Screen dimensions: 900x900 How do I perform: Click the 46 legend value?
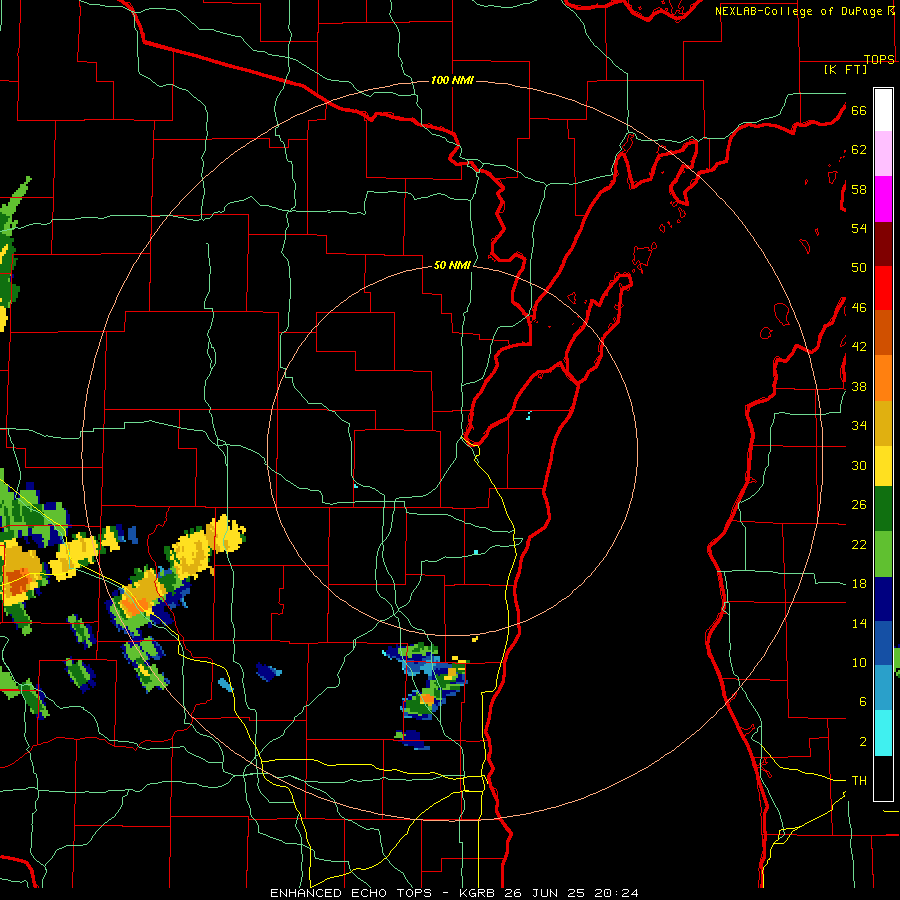pos(859,308)
